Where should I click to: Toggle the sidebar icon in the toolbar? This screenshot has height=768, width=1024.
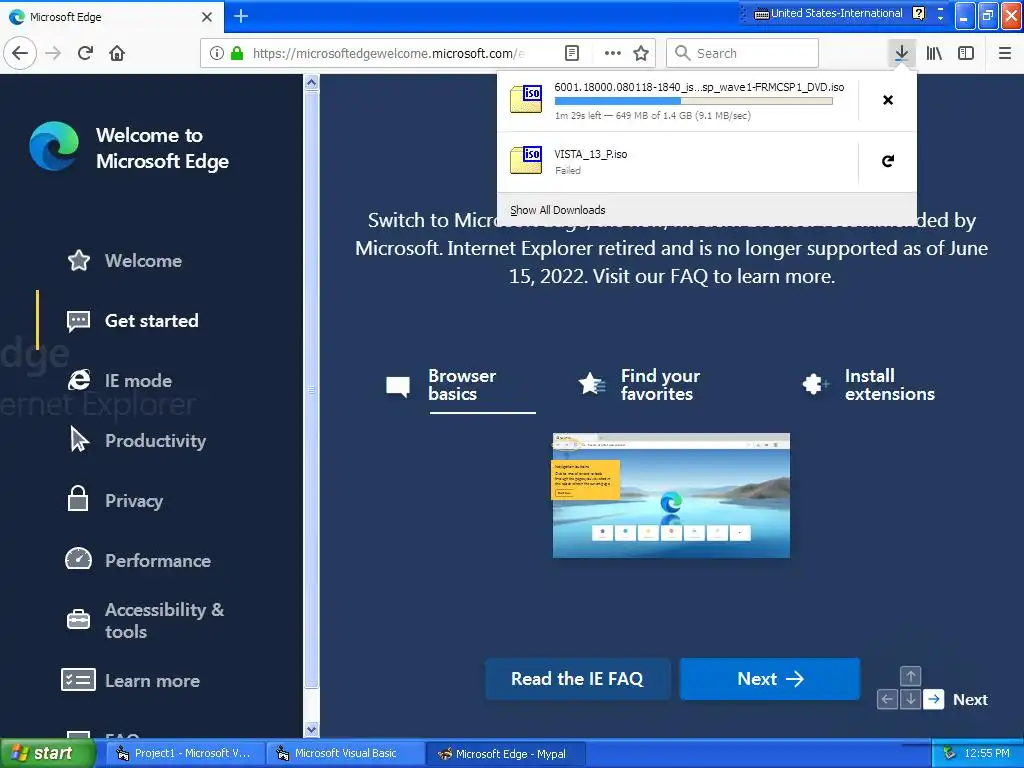pos(966,53)
